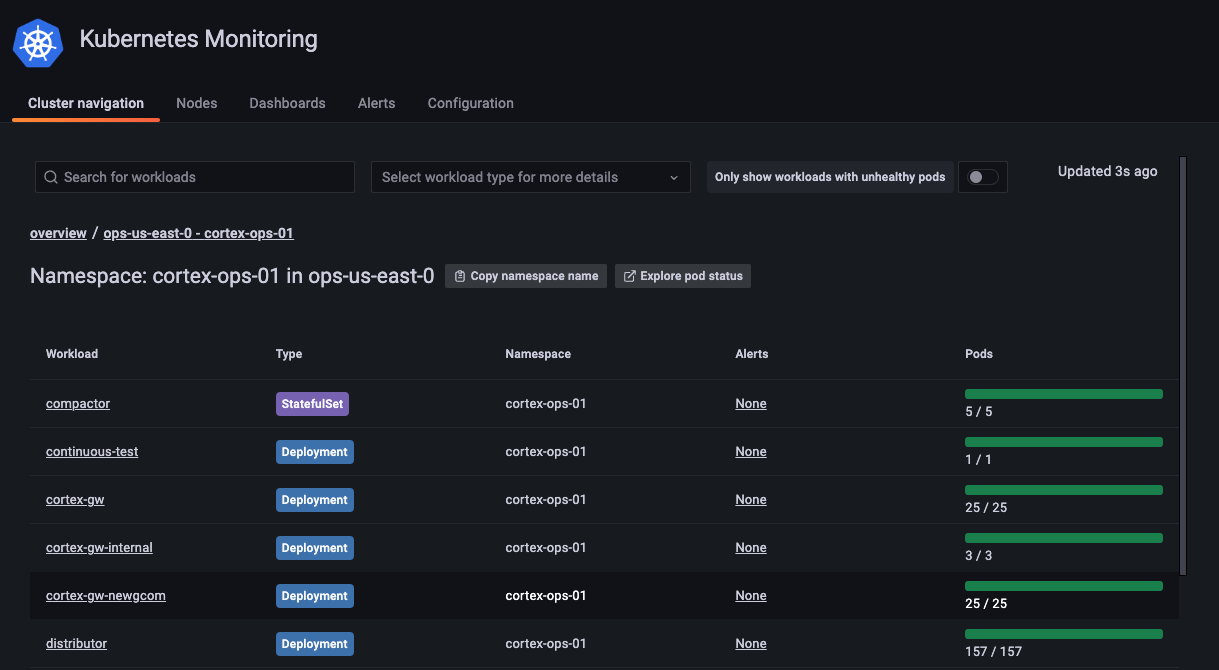The height and width of the screenshot is (670, 1219).
Task: Click alerts None for cortex-gw-newgcom row
Action: tap(751, 596)
